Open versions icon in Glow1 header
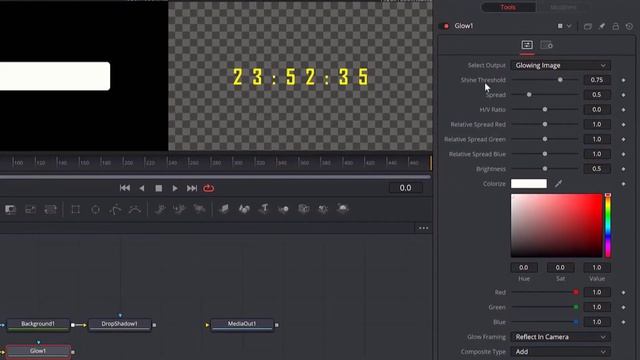The width and height of the screenshot is (640, 360). pyautogui.click(x=588, y=26)
